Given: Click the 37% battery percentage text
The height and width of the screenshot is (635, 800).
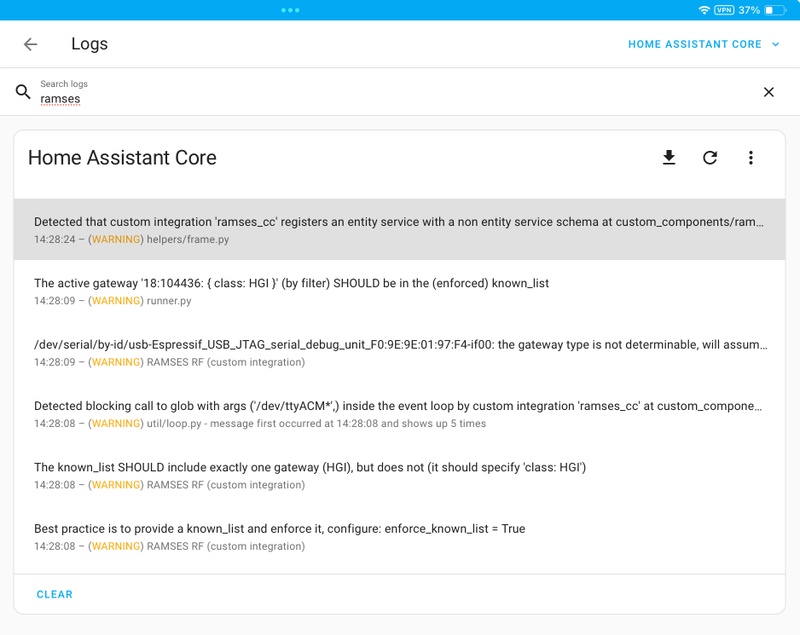Looking at the screenshot, I should coord(749,10).
